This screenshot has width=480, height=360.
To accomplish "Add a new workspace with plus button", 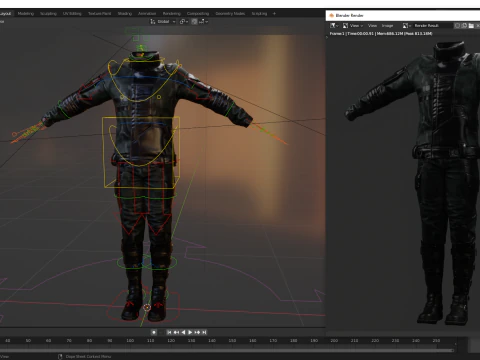I will 274,14.
